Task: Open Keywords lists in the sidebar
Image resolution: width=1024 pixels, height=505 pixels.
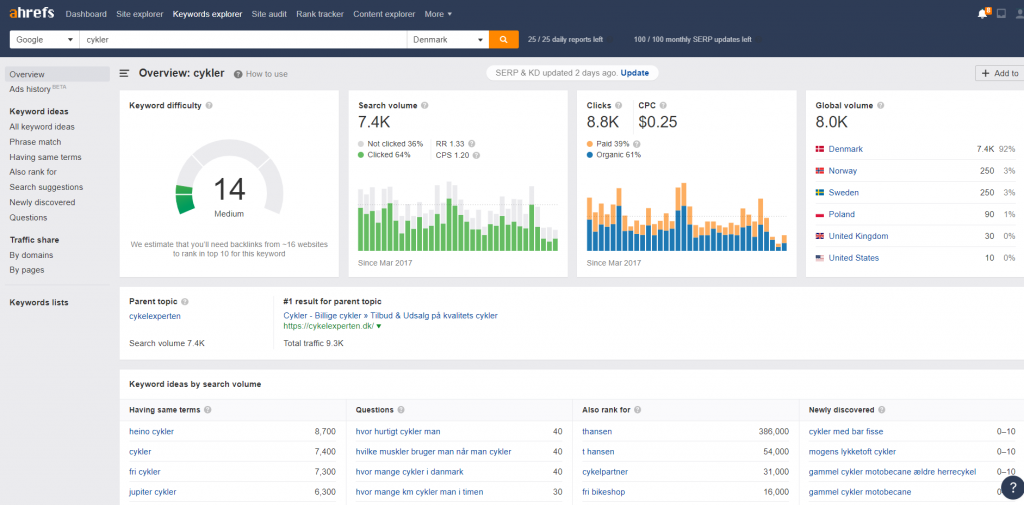Action: click(x=39, y=302)
